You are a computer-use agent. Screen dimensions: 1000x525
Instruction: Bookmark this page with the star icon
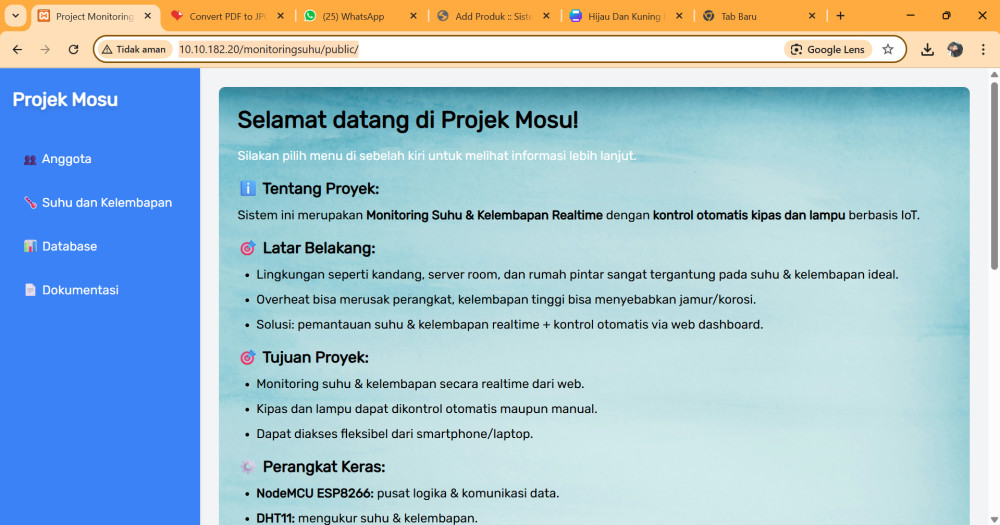(888, 49)
